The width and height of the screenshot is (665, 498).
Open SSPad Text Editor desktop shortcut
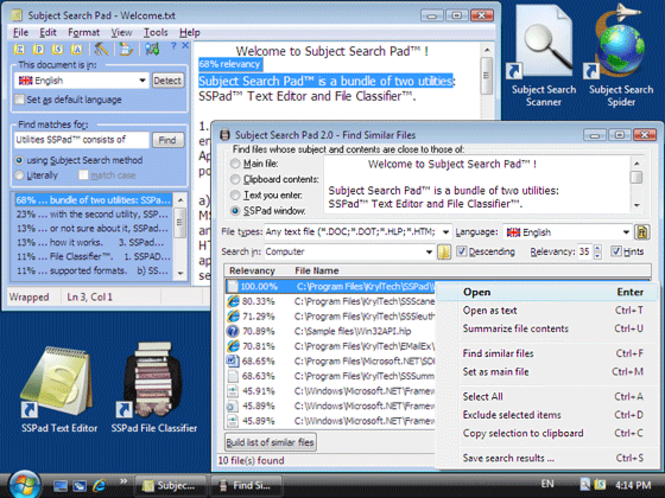[x=59, y=389]
